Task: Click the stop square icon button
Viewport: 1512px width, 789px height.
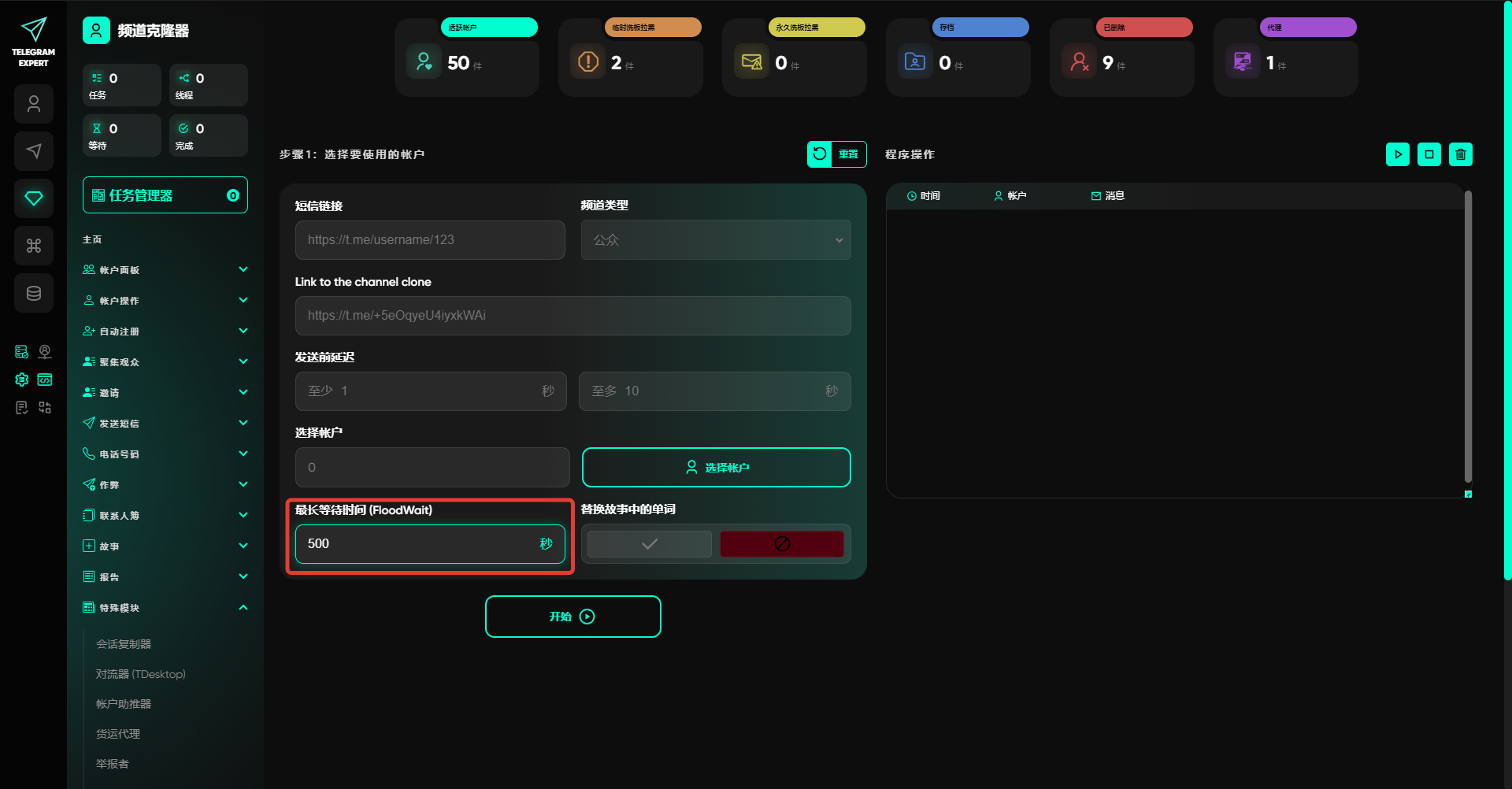Action: [x=1429, y=154]
